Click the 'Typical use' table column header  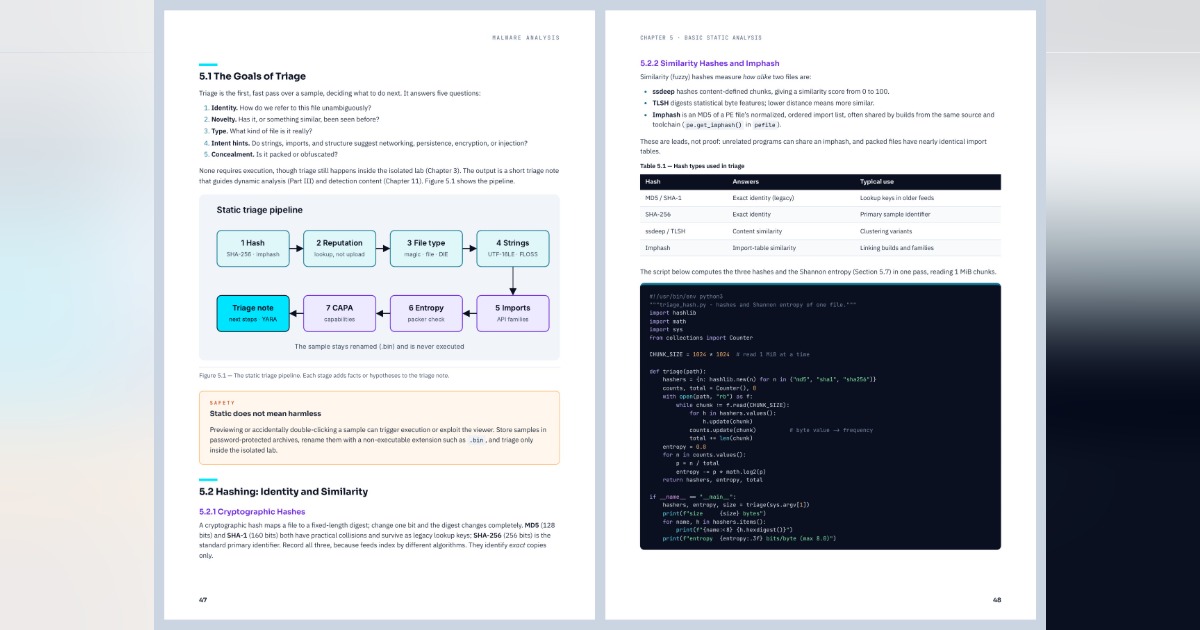[x=879, y=182]
